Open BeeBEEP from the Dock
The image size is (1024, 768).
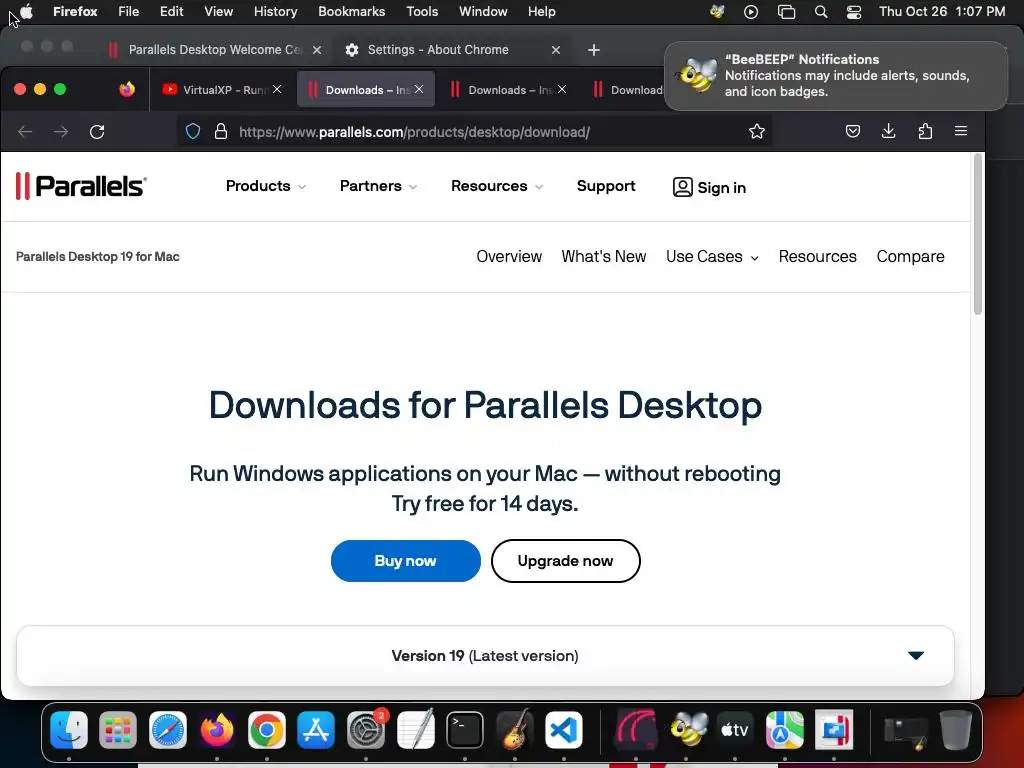click(x=686, y=729)
